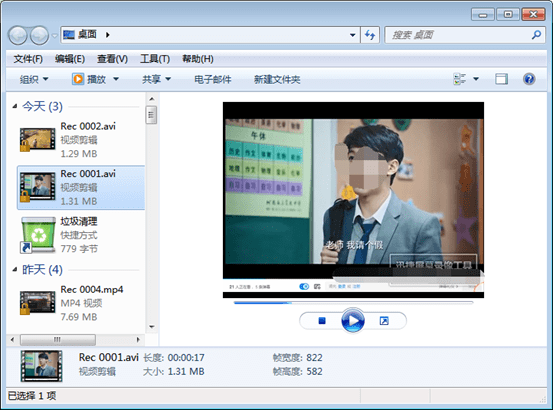
Task: Open the 共享 dropdown
Action: point(156,79)
